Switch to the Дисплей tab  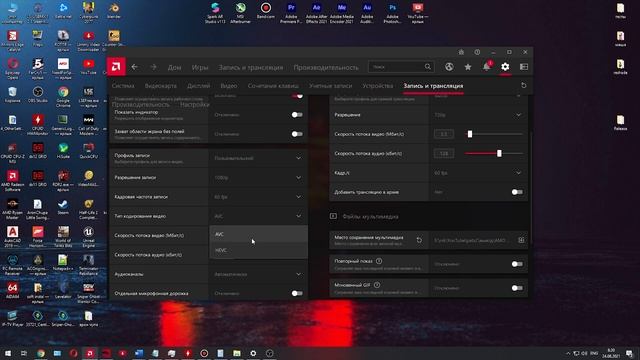198,86
